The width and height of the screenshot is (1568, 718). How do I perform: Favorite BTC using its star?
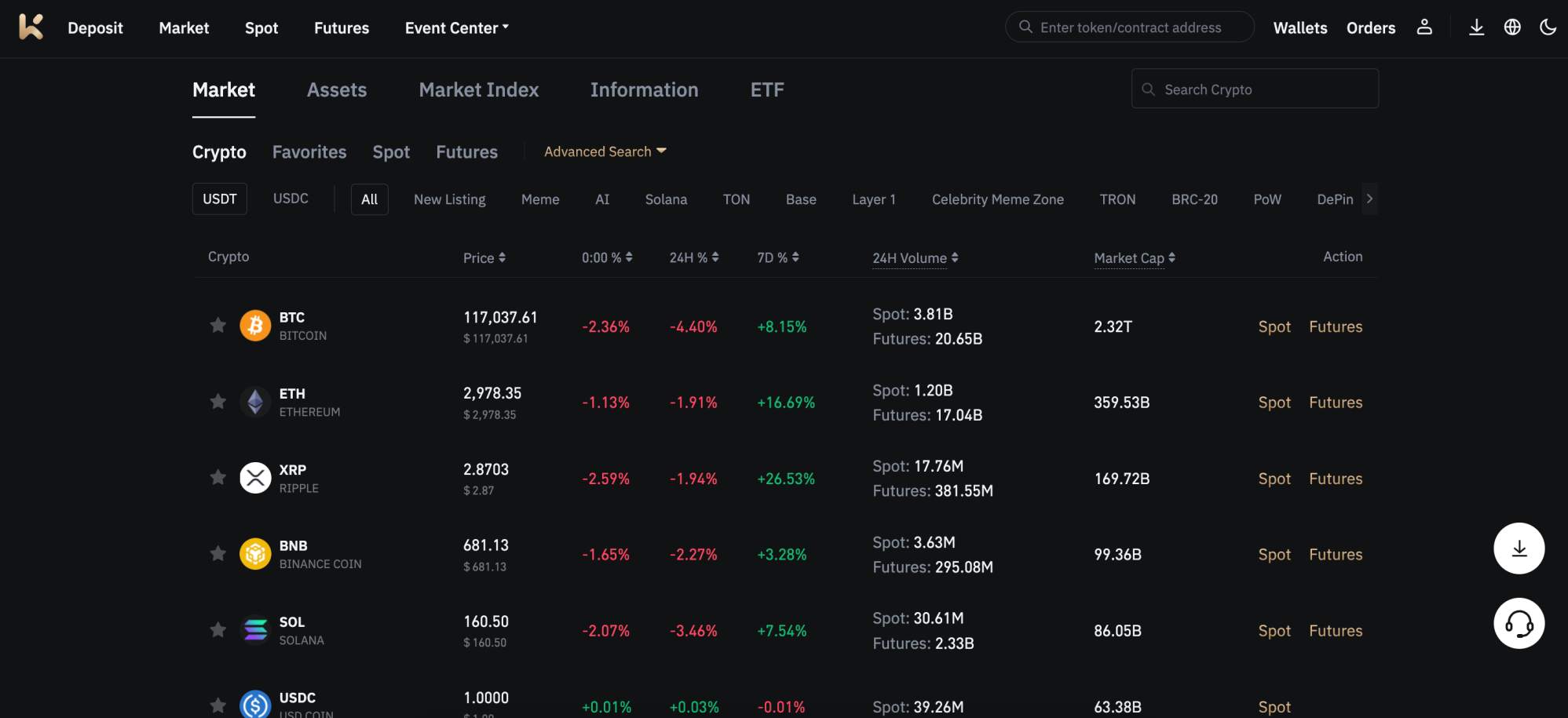point(217,325)
